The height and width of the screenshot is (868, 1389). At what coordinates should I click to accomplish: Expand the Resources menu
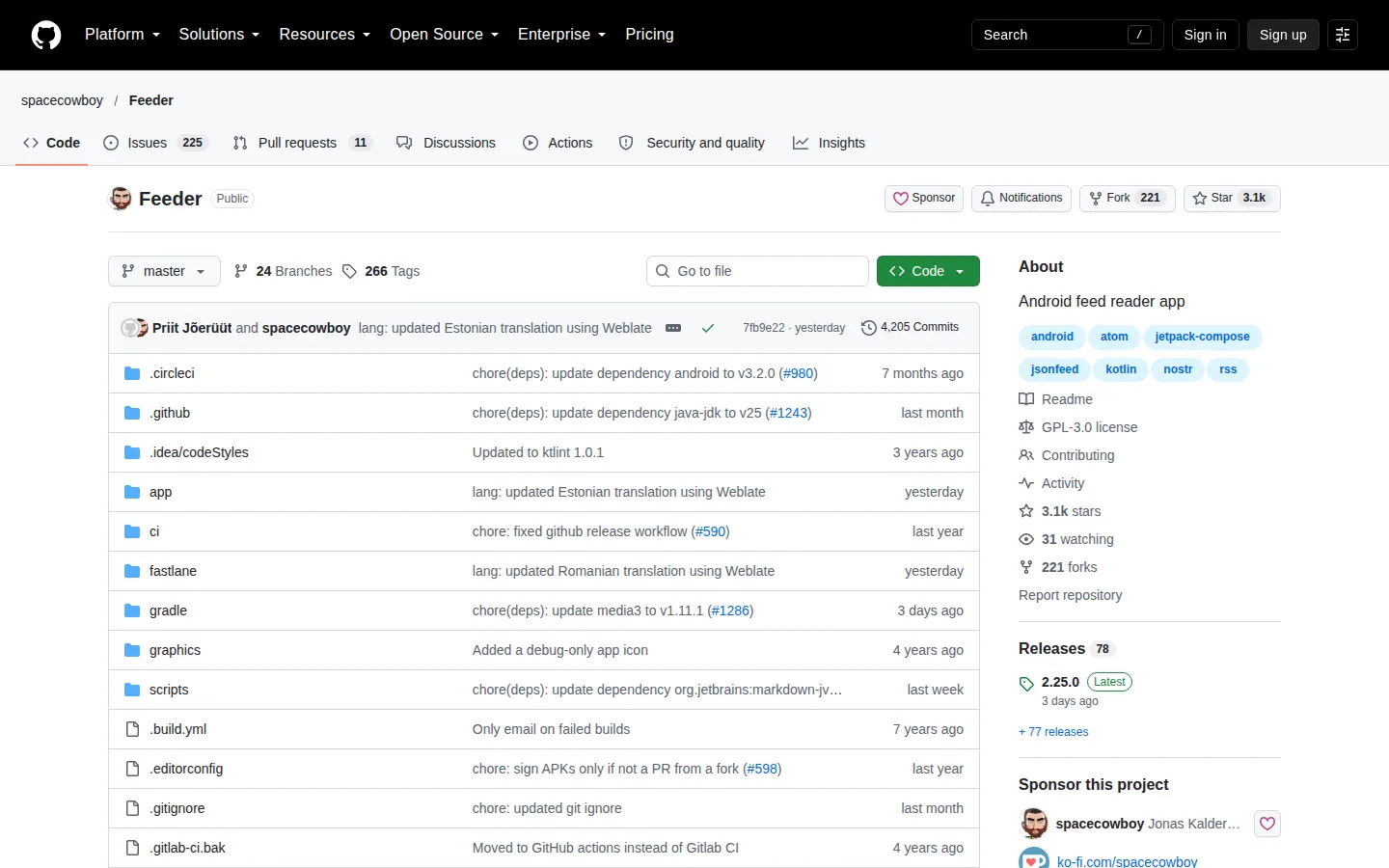[324, 35]
